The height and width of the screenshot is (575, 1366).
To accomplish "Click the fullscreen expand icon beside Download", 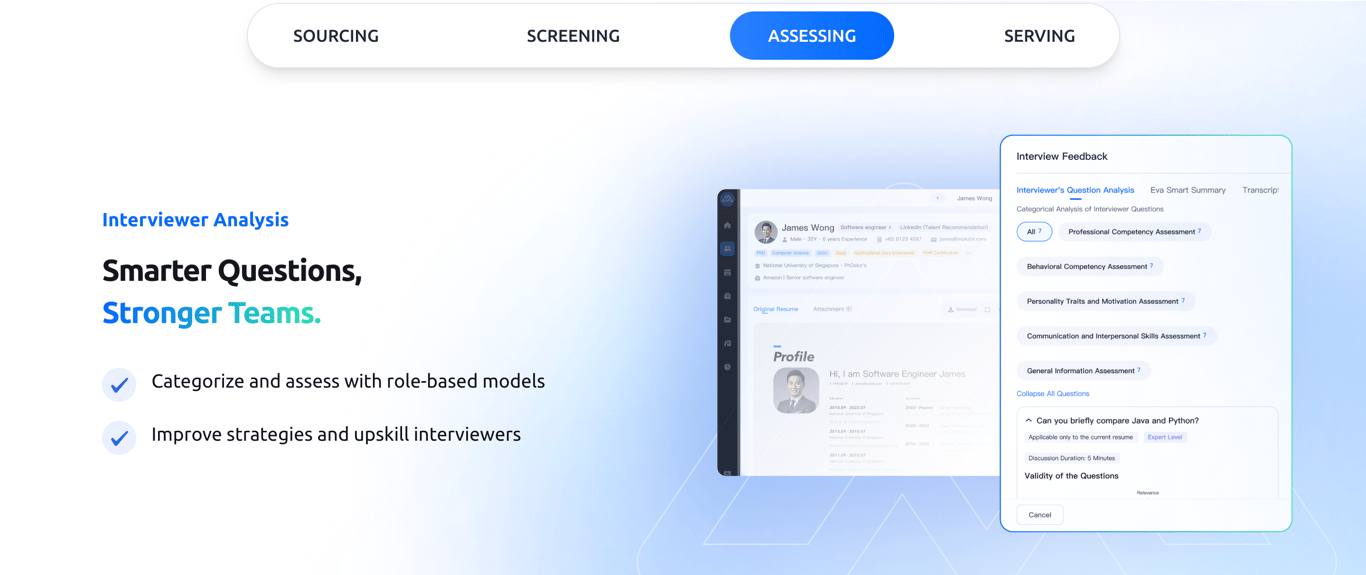I will pyautogui.click(x=987, y=310).
